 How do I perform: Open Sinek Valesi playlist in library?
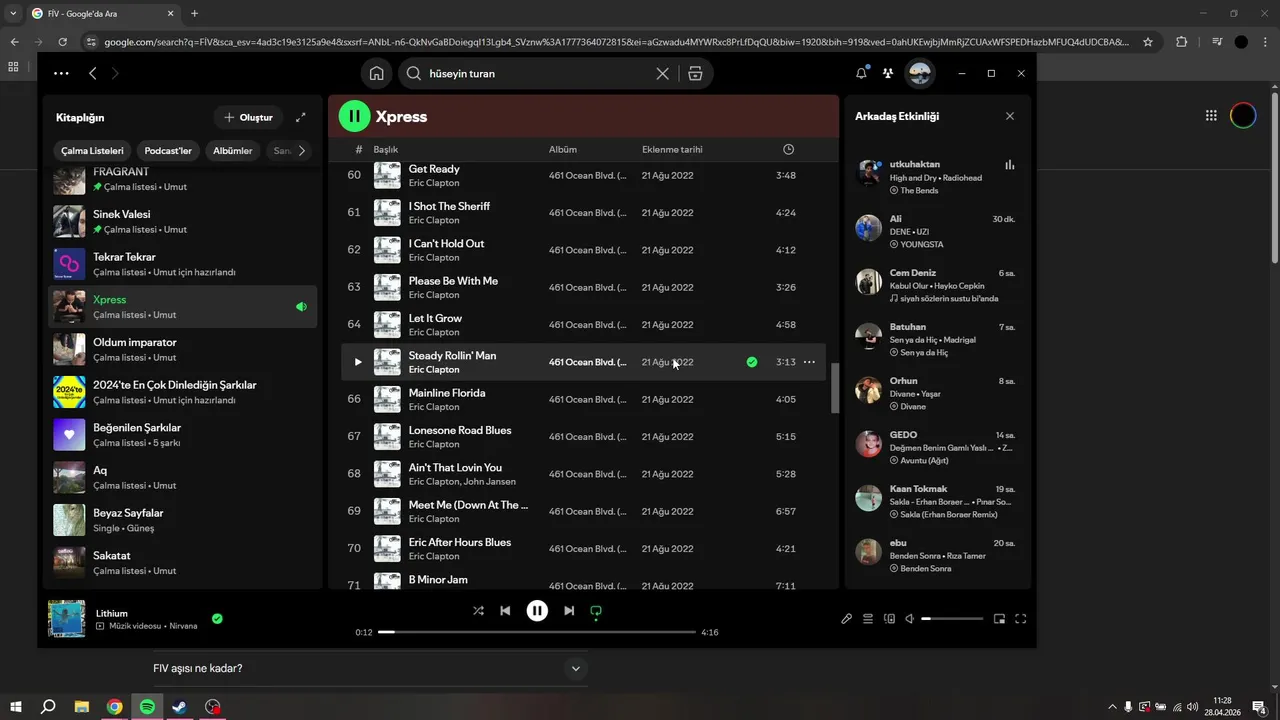(x=182, y=221)
